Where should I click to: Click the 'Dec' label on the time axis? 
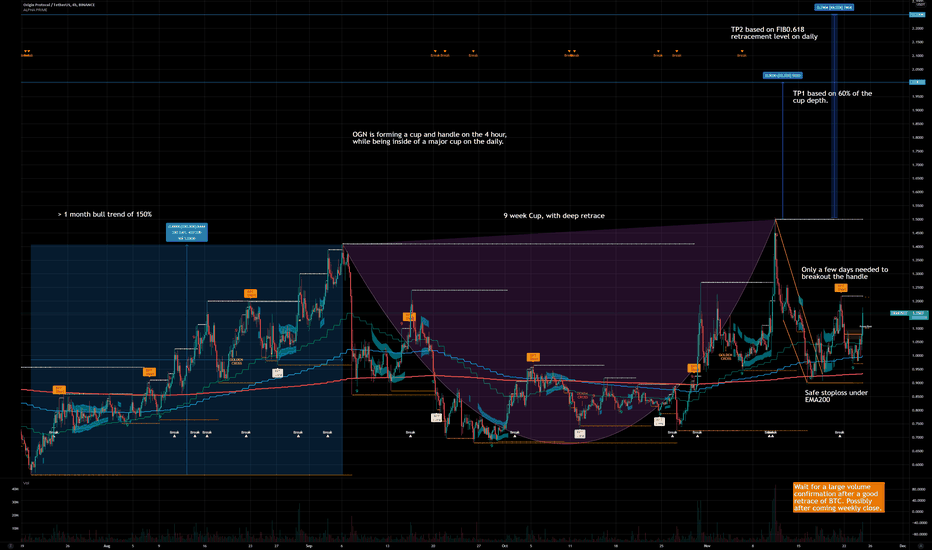(x=902, y=546)
